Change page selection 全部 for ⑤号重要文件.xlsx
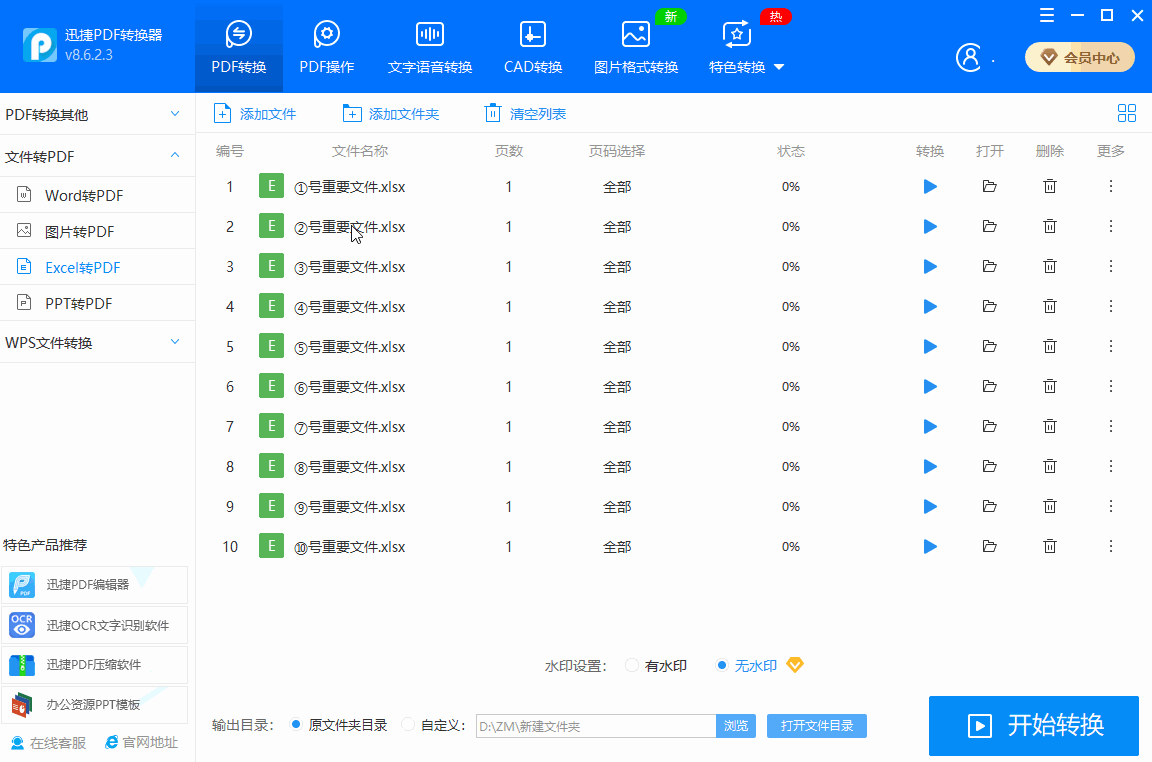This screenshot has width=1152, height=762. (617, 346)
